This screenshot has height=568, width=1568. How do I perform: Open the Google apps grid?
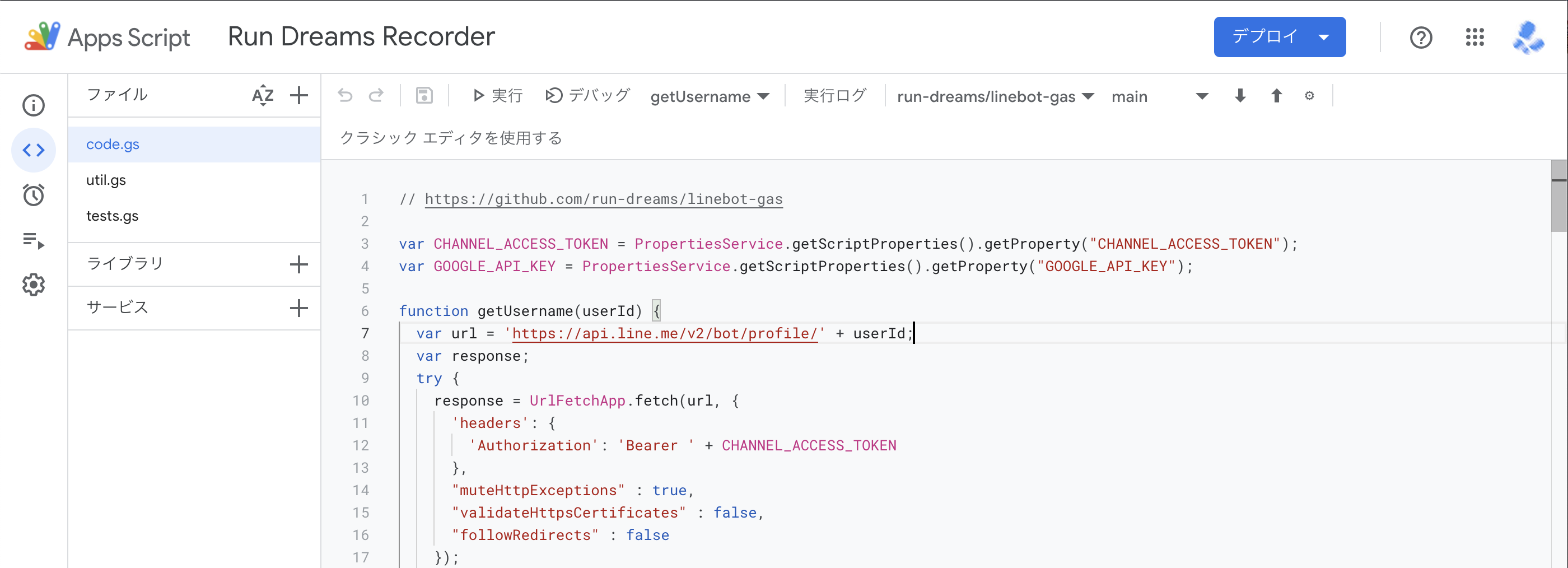tap(1475, 37)
